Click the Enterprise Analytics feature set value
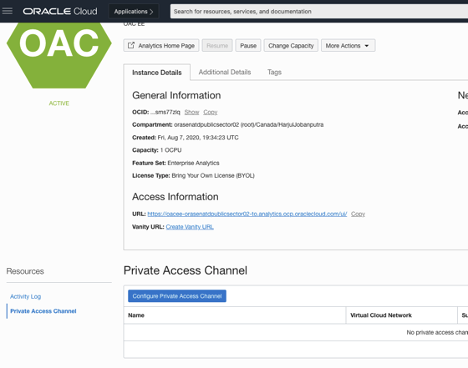The height and width of the screenshot is (368, 468). [193, 163]
